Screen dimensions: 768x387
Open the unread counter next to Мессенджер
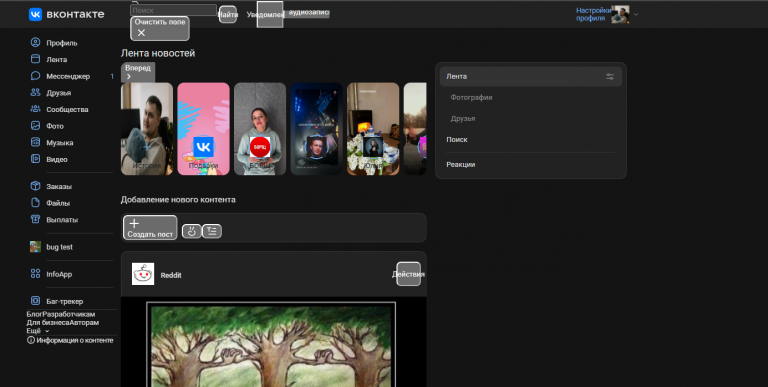click(112, 76)
